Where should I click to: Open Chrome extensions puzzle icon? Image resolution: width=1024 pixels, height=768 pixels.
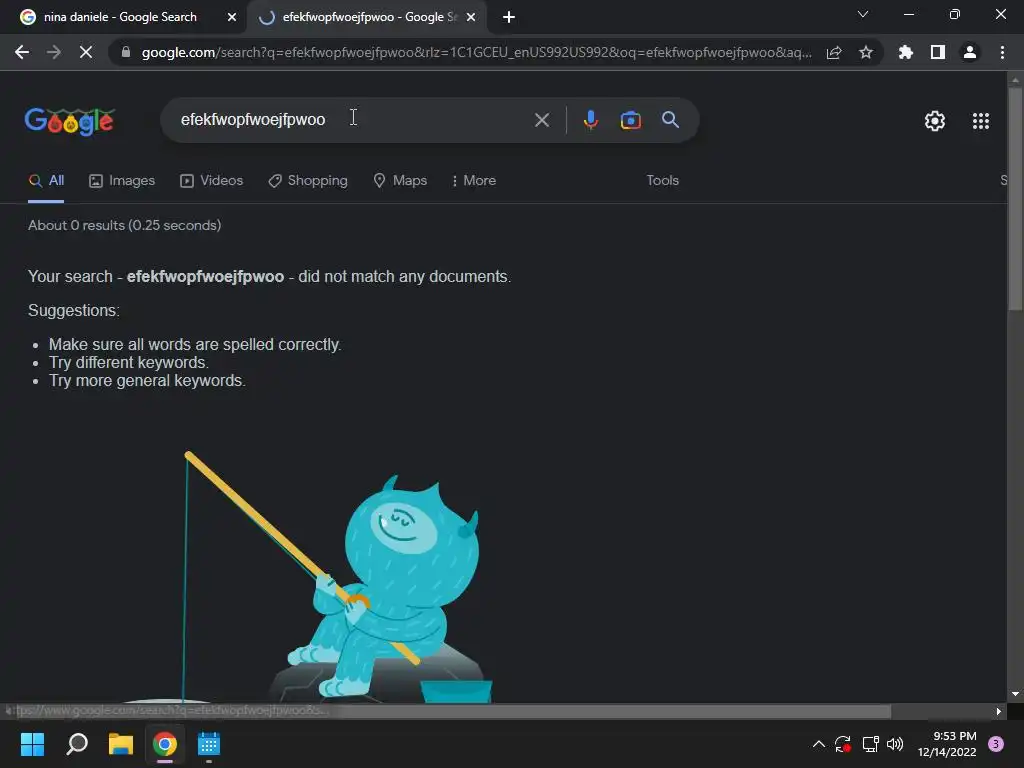point(906,52)
